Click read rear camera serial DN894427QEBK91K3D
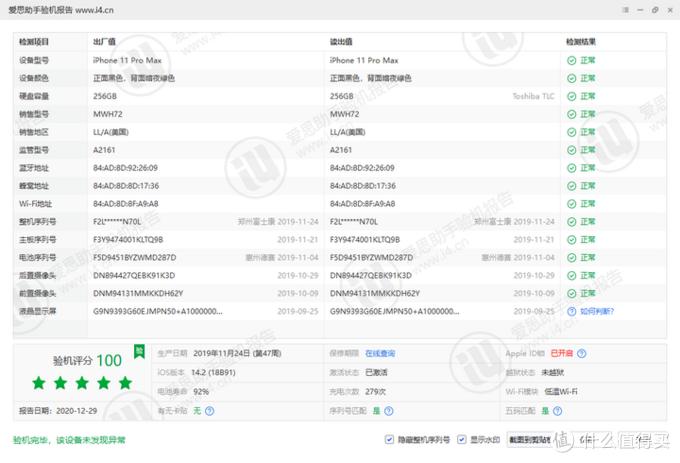The image size is (680, 463). click(371, 276)
